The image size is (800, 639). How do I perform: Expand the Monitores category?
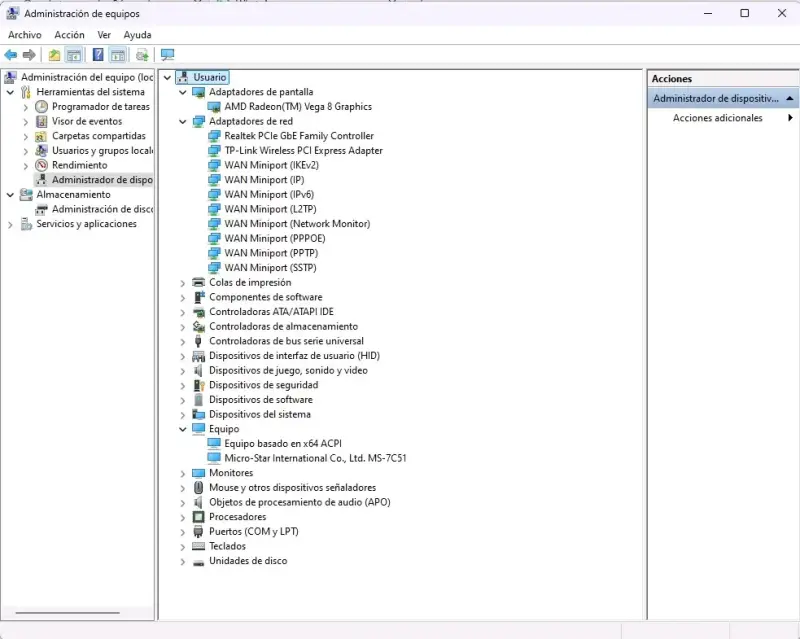(x=183, y=474)
